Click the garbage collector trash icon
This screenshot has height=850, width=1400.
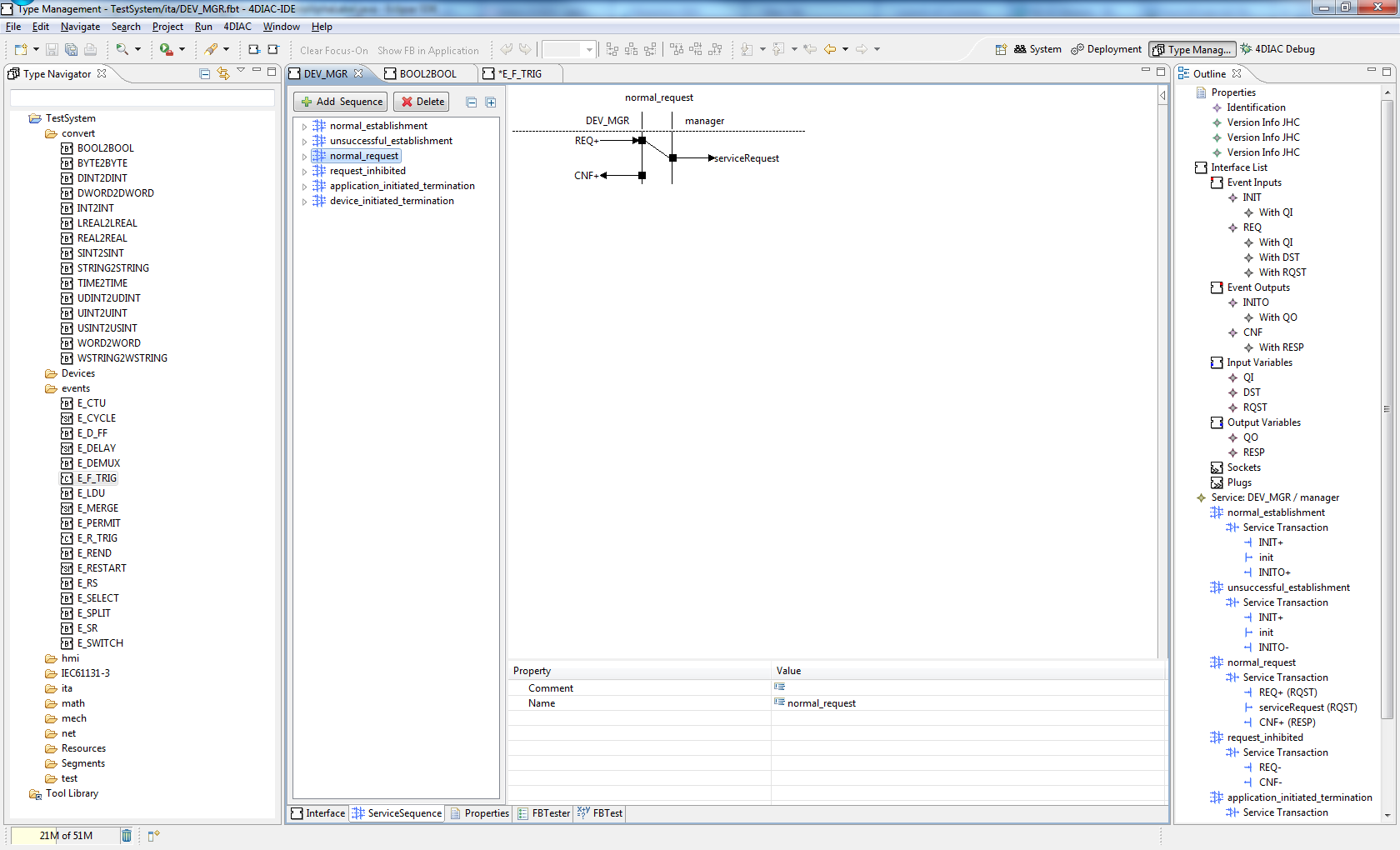pyautogui.click(x=127, y=836)
